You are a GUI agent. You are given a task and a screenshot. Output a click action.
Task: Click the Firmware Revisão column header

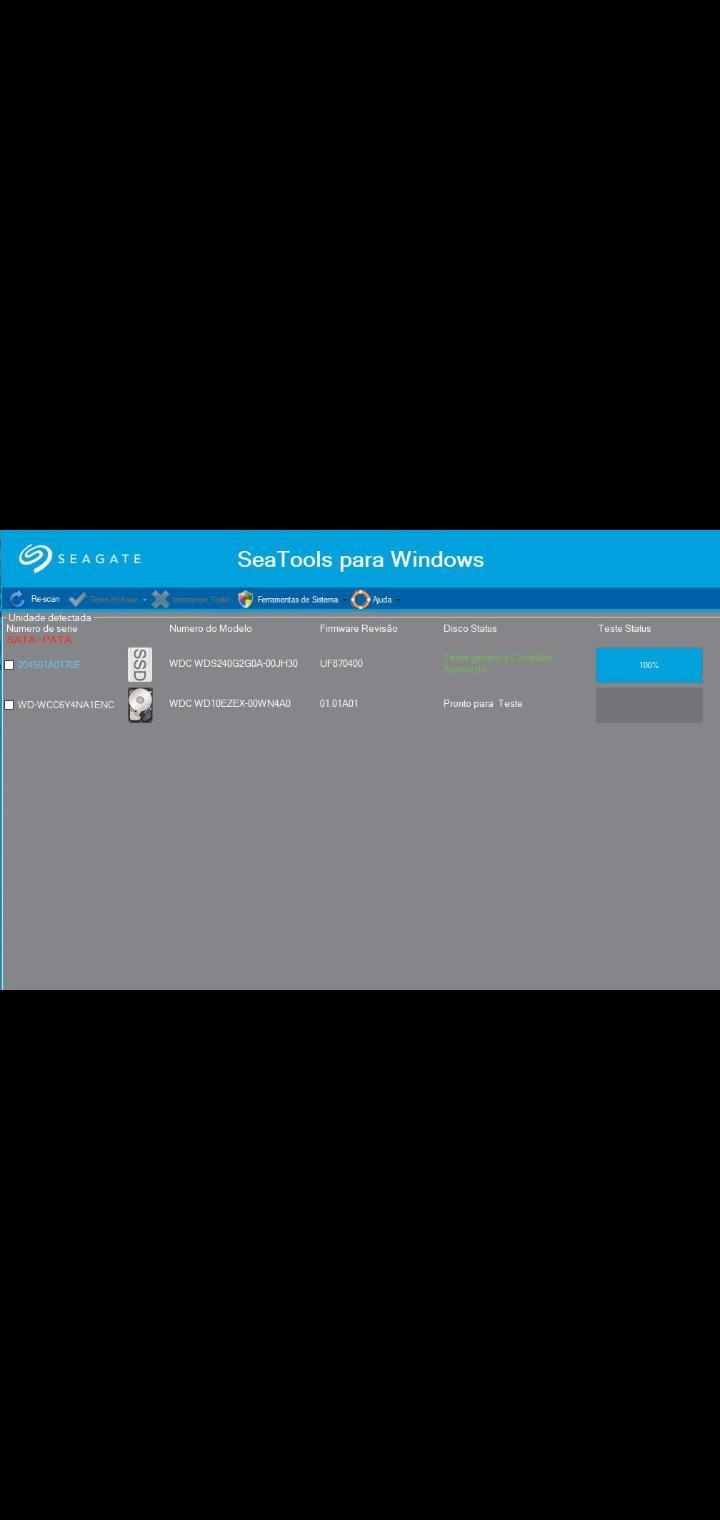pos(358,628)
